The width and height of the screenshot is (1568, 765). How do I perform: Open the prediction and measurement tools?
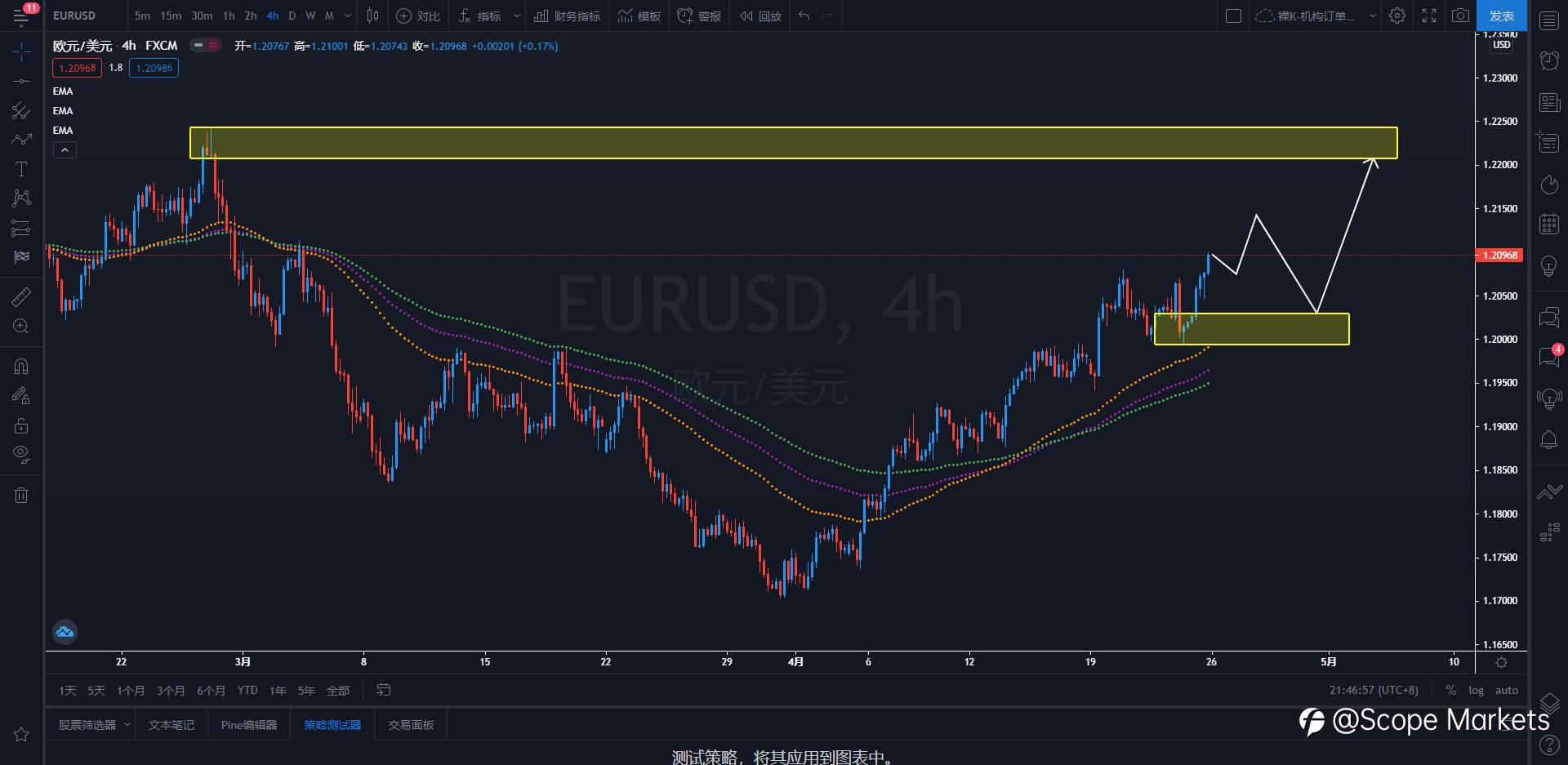(21, 228)
